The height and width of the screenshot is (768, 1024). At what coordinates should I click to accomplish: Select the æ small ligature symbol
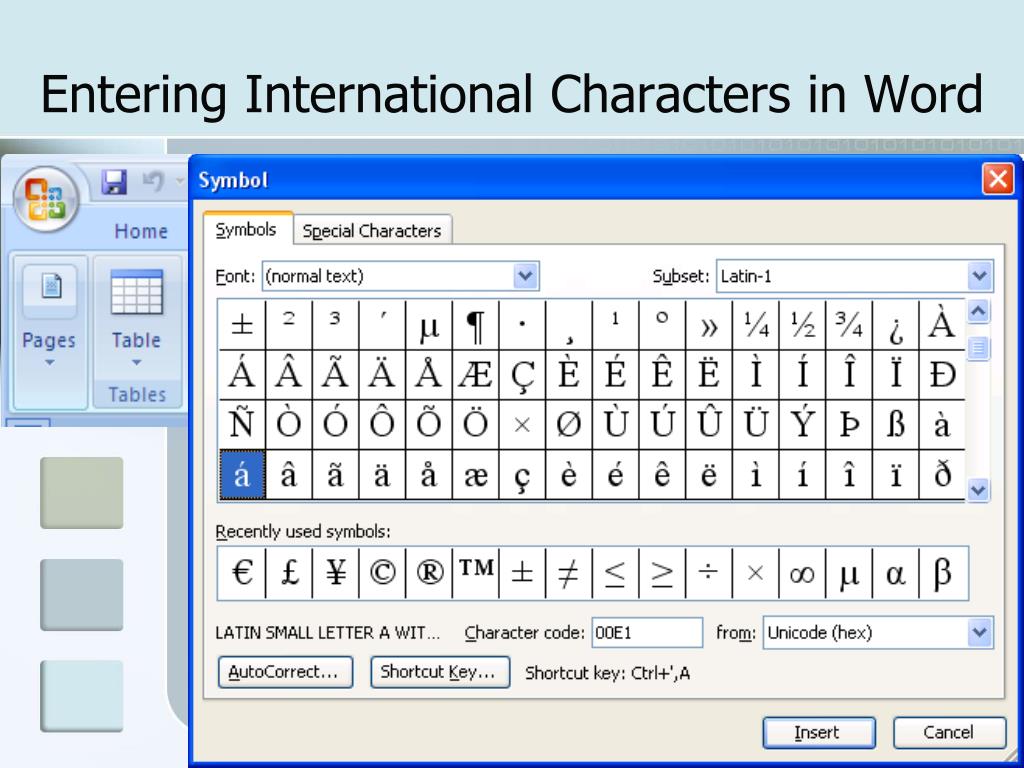pyautogui.click(x=475, y=475)
